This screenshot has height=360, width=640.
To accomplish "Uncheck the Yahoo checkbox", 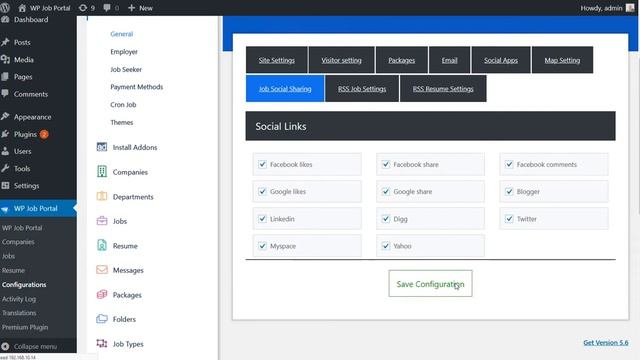I will [385, 246].
